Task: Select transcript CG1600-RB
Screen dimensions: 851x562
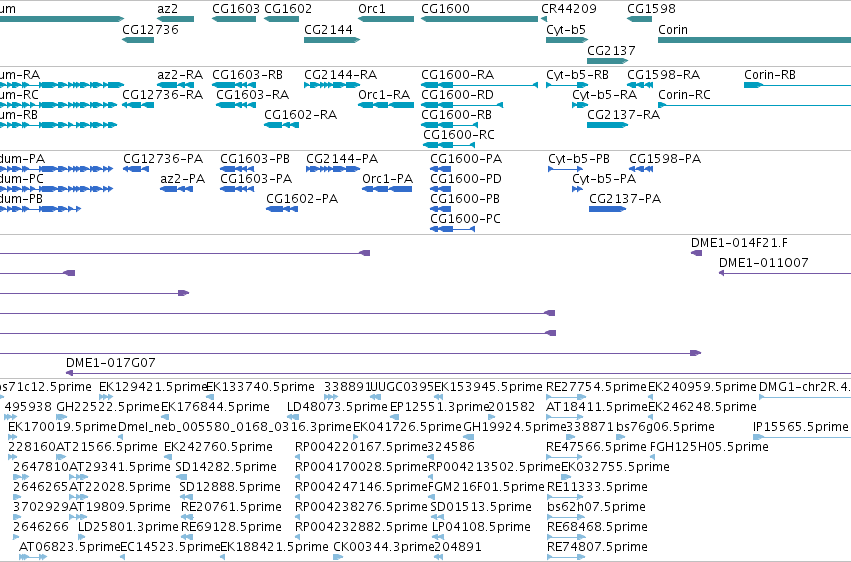Action: pos(449,125)
